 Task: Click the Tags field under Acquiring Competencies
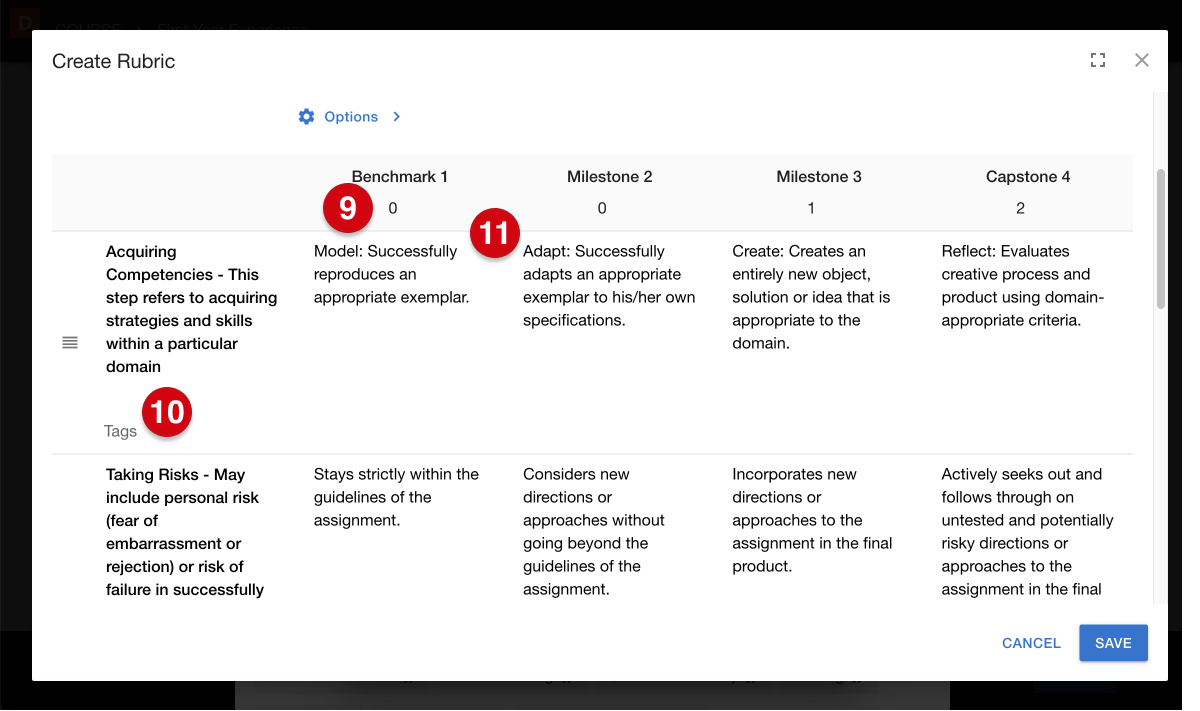click(x=120, y=431)
